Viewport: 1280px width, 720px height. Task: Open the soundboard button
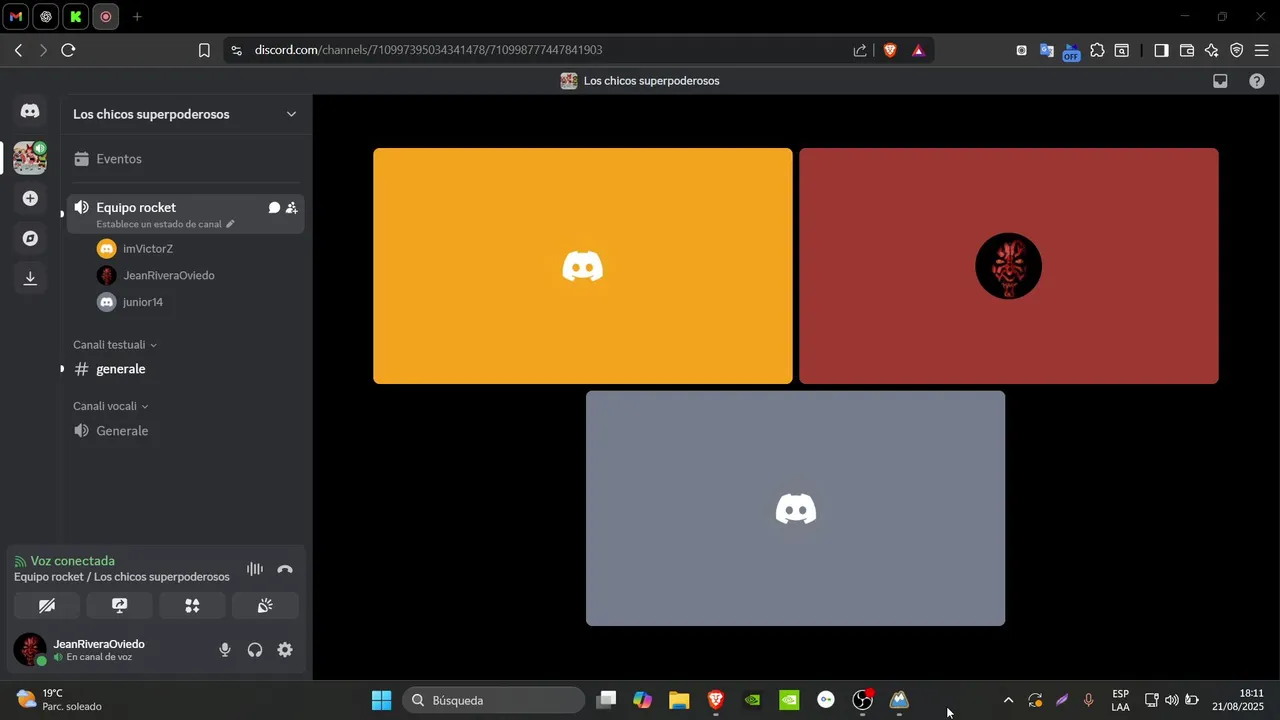click(265, 605)
